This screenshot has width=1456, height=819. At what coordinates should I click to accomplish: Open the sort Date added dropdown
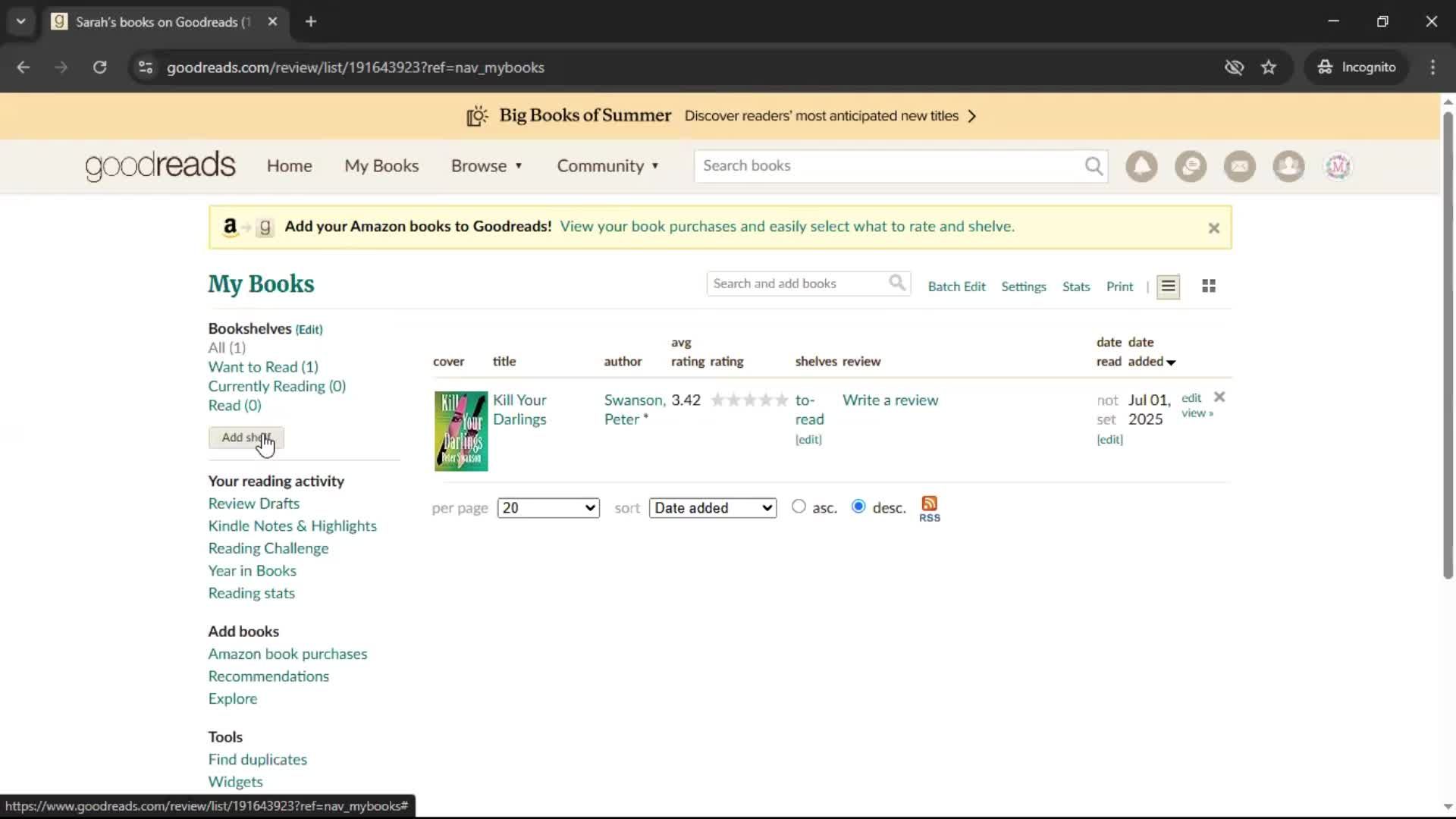tap(713, 508)
